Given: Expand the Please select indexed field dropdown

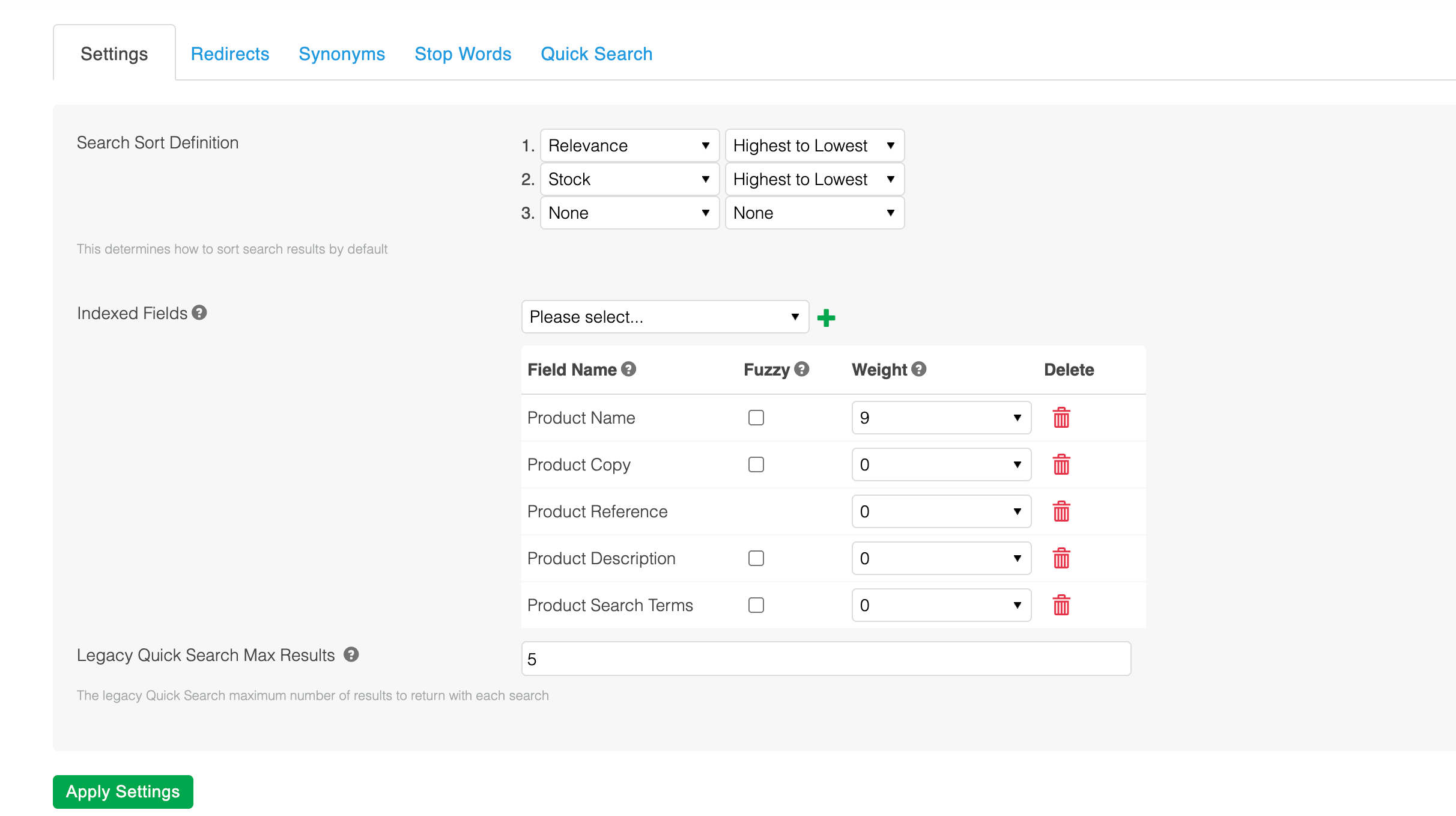Looking at the screenshot, I should point(664,317).
